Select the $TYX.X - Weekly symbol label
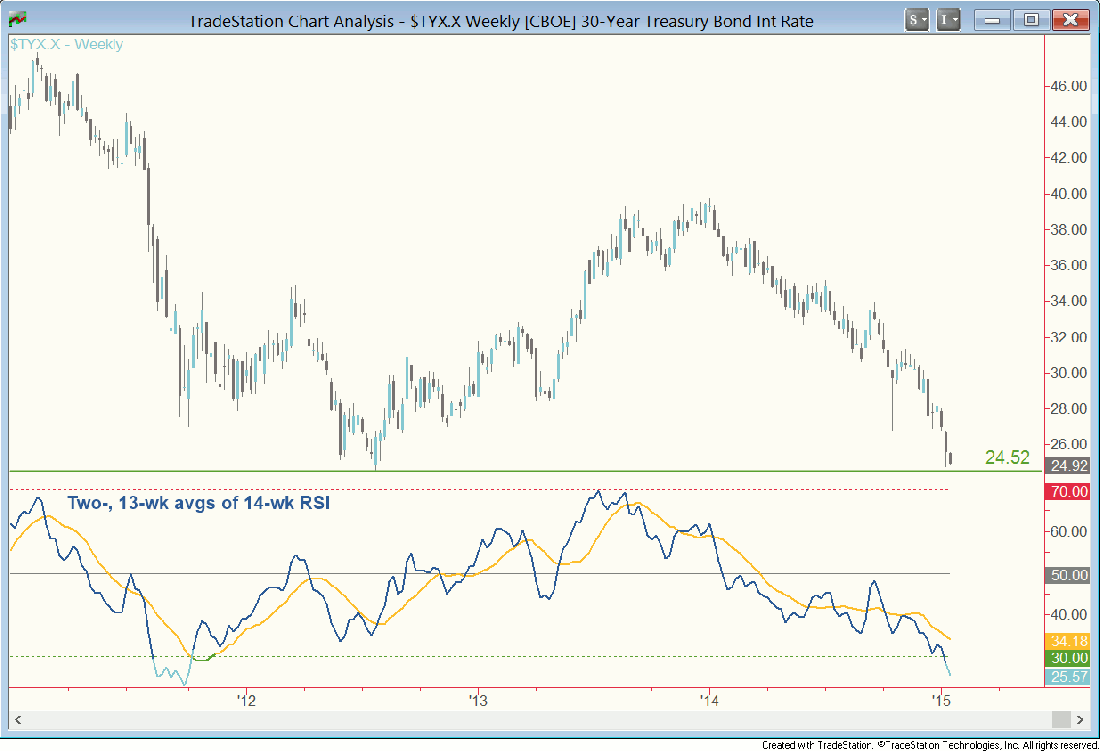 [x=66, y=45]
